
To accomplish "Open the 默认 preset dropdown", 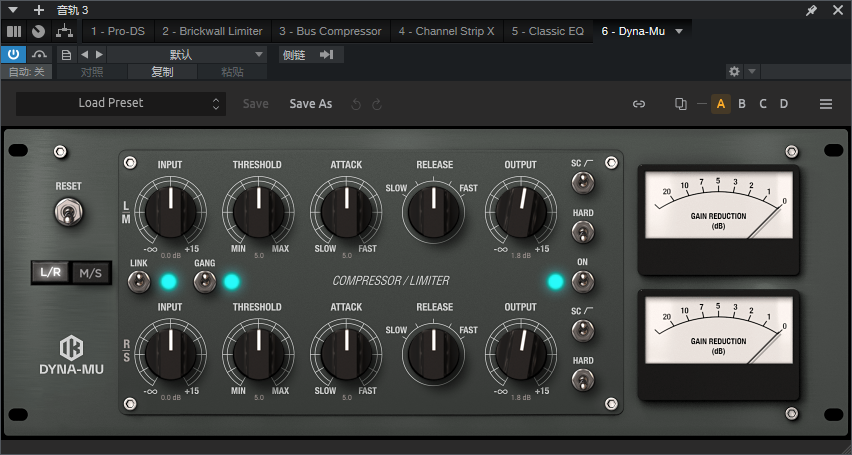I will [186, 54].
